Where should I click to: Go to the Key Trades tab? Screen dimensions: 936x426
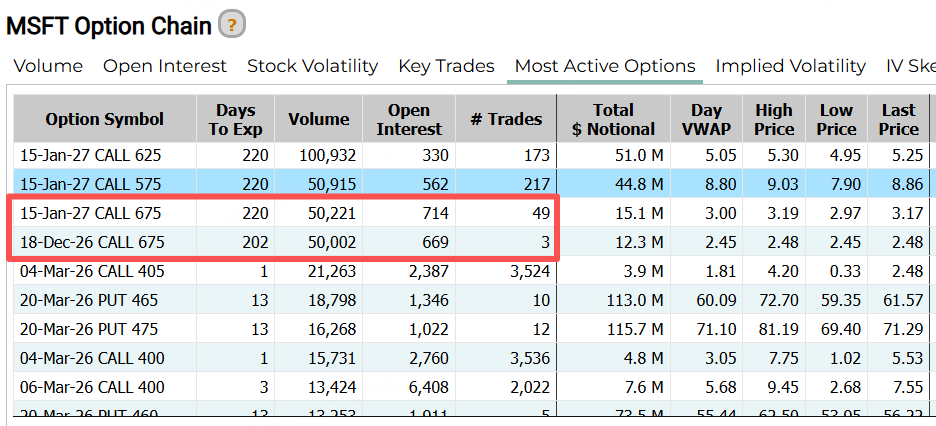[x=446, y=66]
